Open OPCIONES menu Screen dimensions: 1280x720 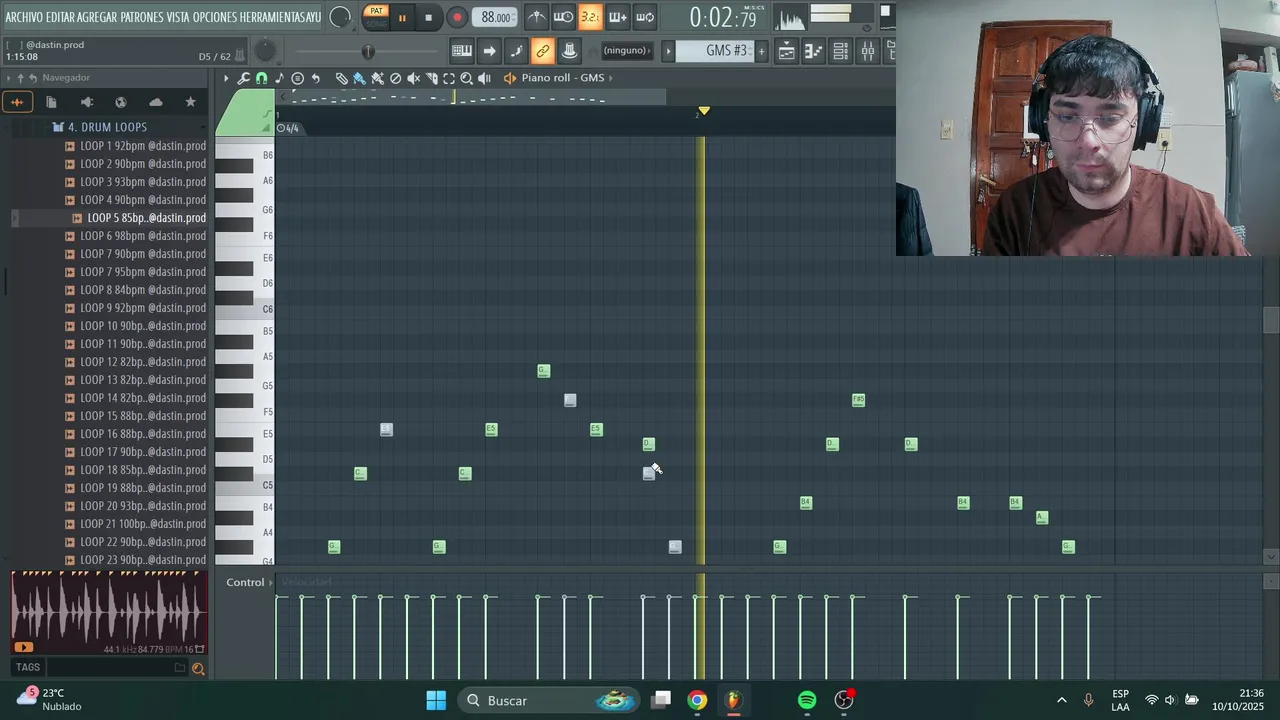pyautogui.click(x=214, y=17)
